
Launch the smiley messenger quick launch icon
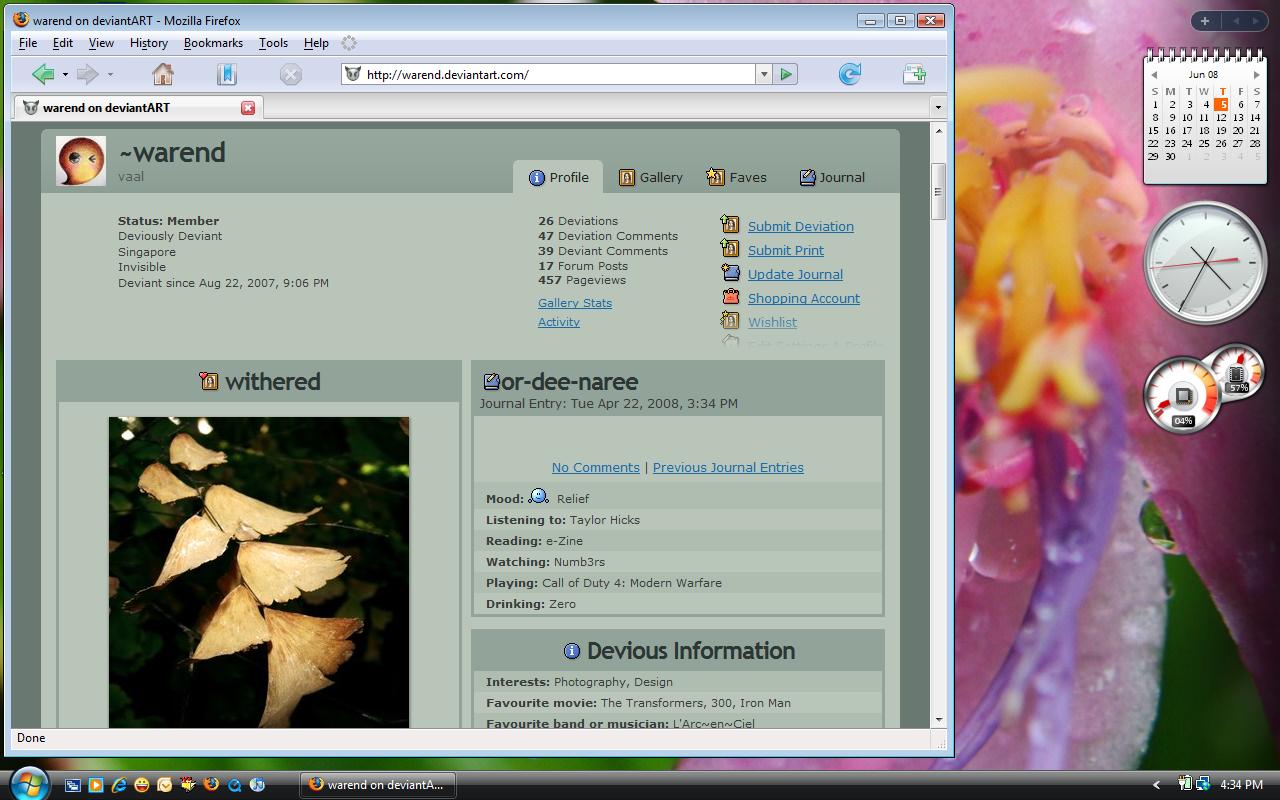pos(142,786)
